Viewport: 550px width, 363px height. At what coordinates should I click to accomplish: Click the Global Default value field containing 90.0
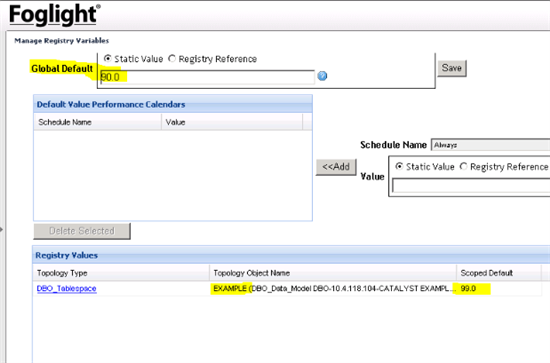tap(207, 77)
